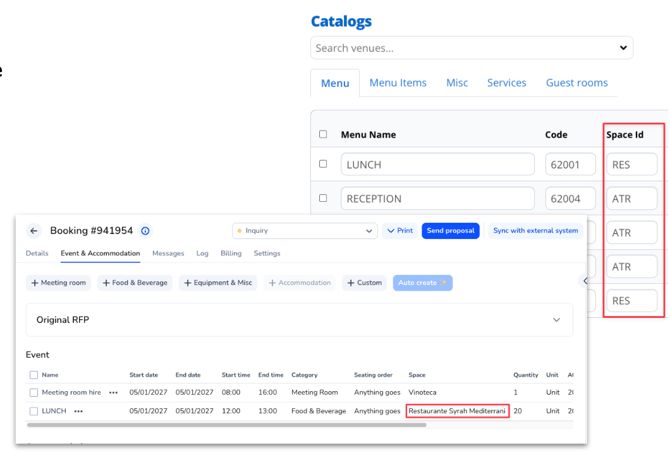
Task: Click the info icon next to booking number
Action: pyautogui.click(x=145, y=231)
